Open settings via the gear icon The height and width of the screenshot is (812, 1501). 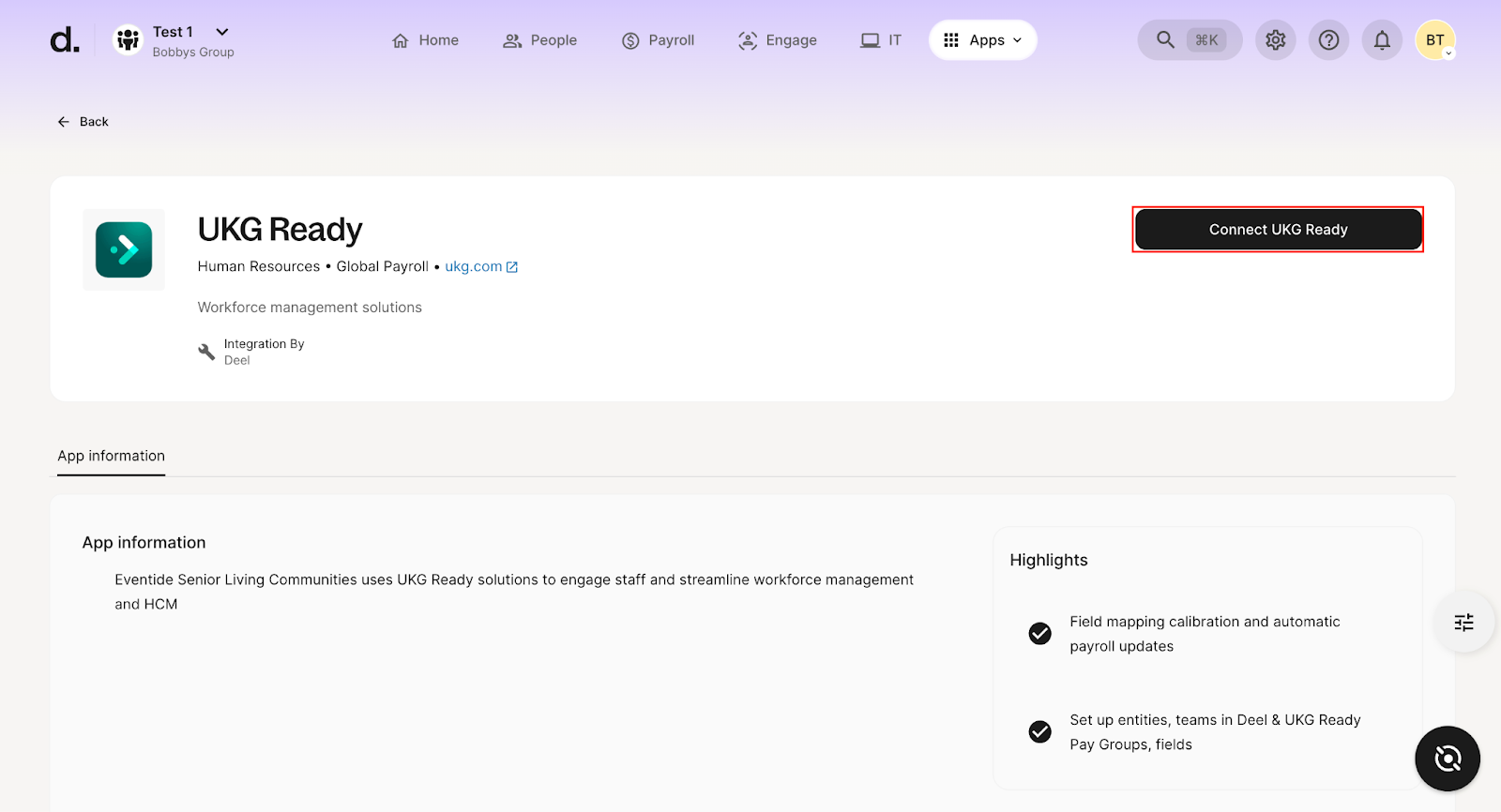tap(1275, 40)
